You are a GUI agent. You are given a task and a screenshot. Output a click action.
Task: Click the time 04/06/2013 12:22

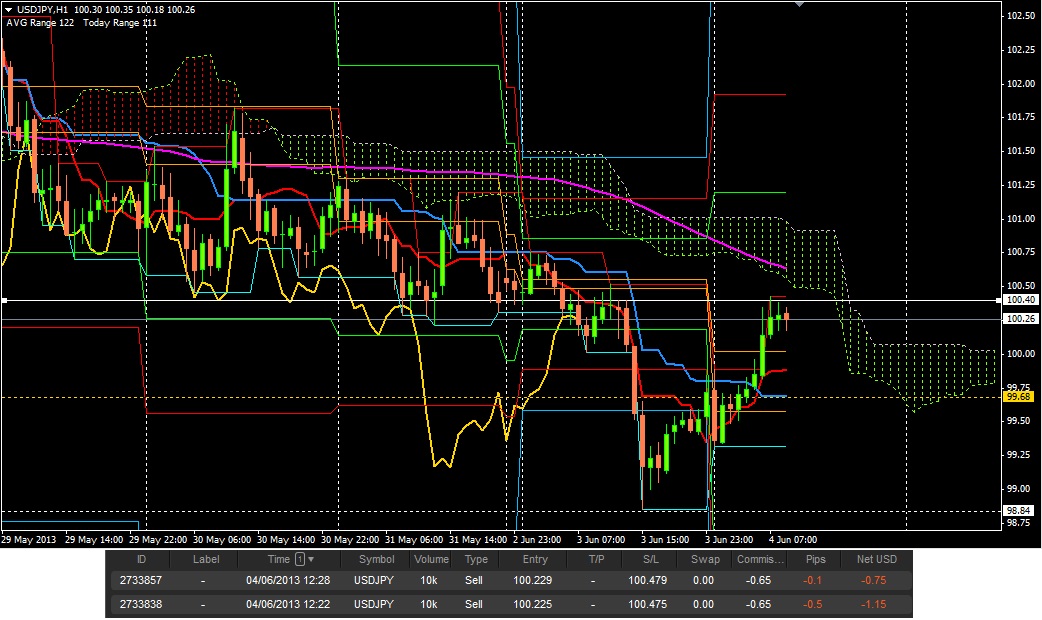[288, 604]
